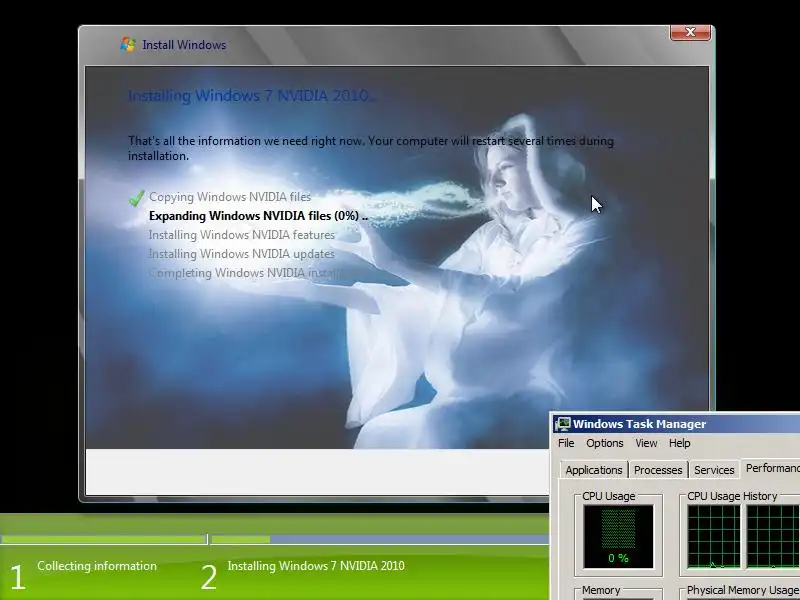This screenshot has width=800, height=600.
Task: Switch to the Processes tab
Action: pos(658,470)
